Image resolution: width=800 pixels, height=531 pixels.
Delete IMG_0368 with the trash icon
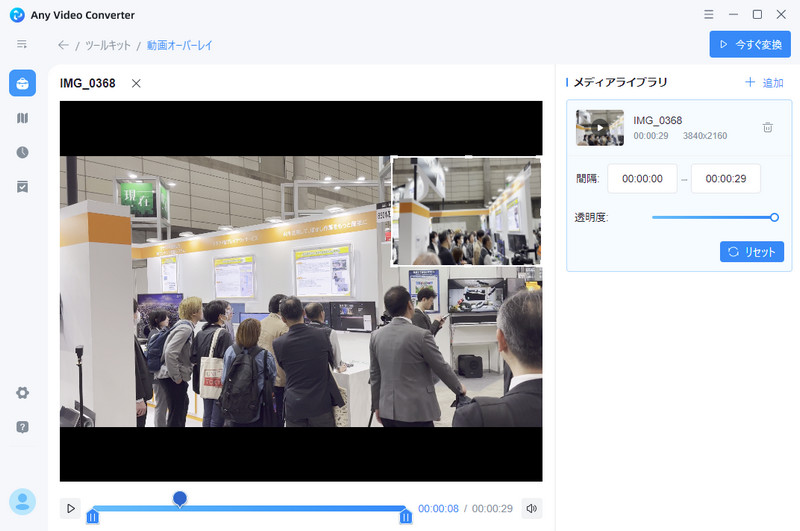[767, 128]
